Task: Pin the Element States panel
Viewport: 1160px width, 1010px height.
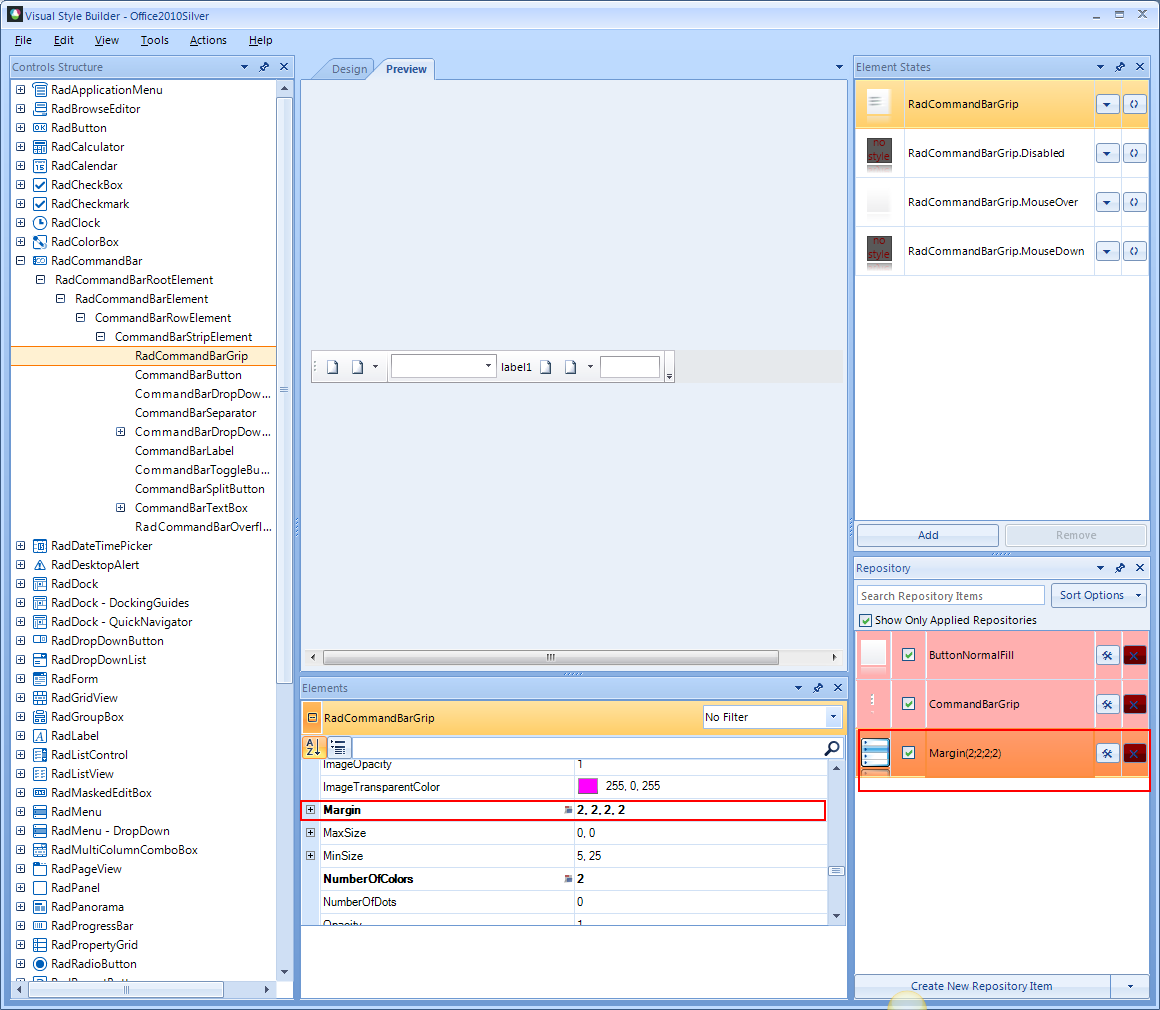Action: [1120, 67]
